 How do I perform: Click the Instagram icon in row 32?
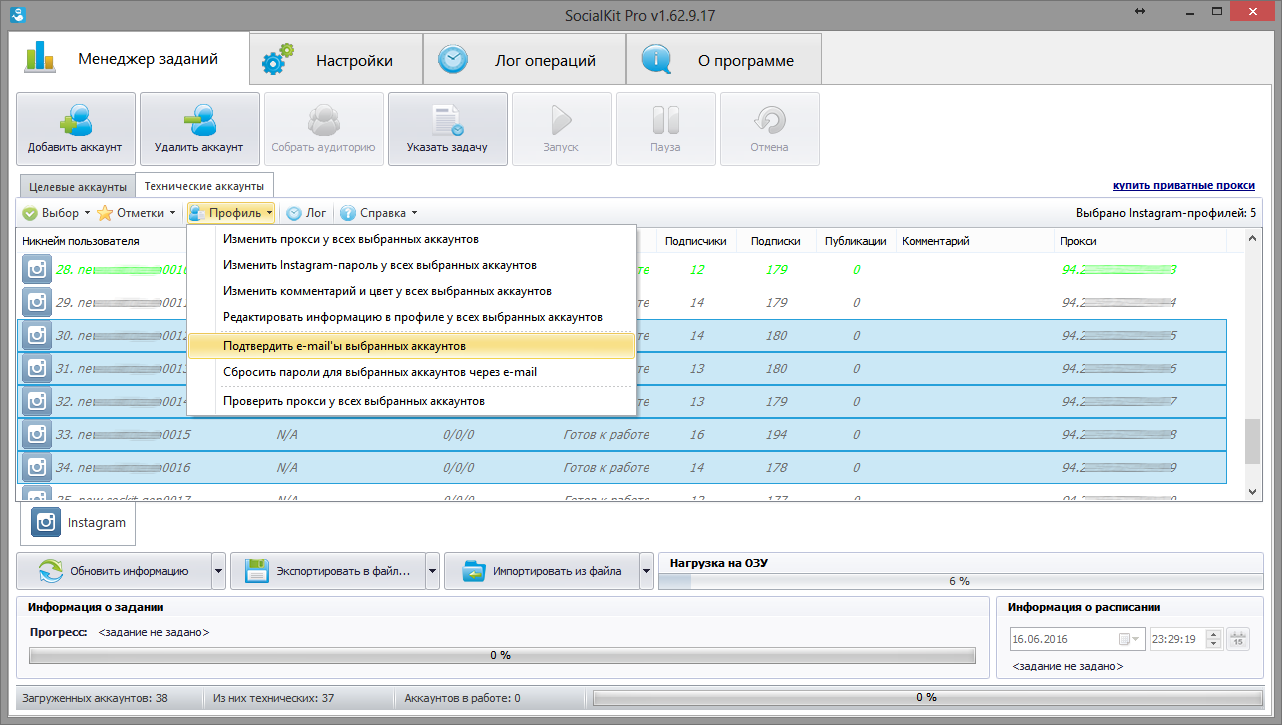37,402
